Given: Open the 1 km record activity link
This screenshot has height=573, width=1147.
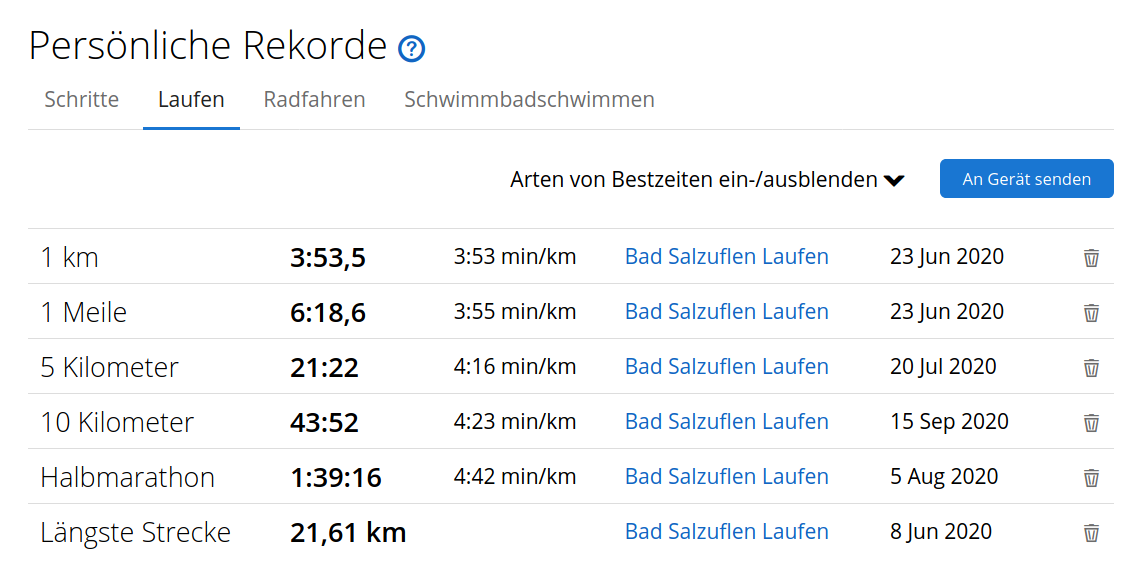Looking at the screenshot, I should (x=726, y=257).
